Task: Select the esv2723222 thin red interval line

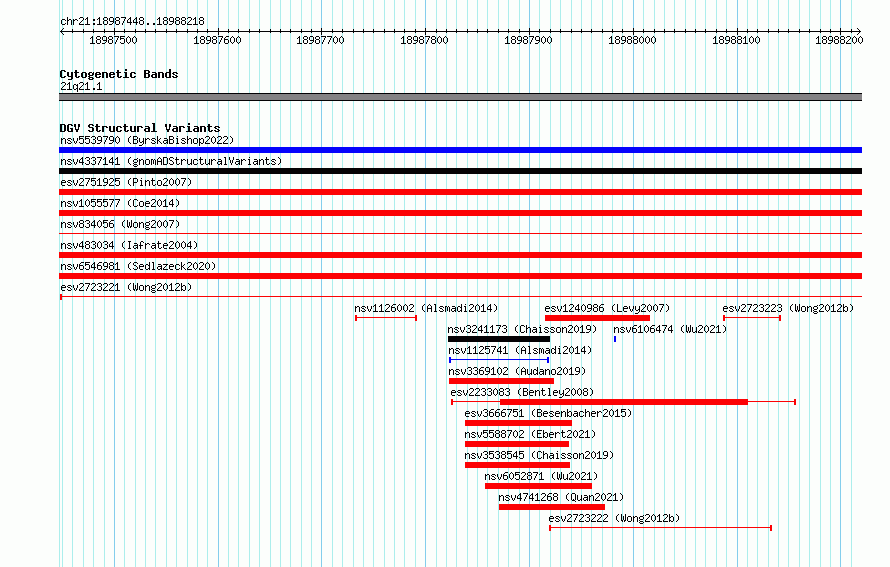Action: [x=661, y=528]
